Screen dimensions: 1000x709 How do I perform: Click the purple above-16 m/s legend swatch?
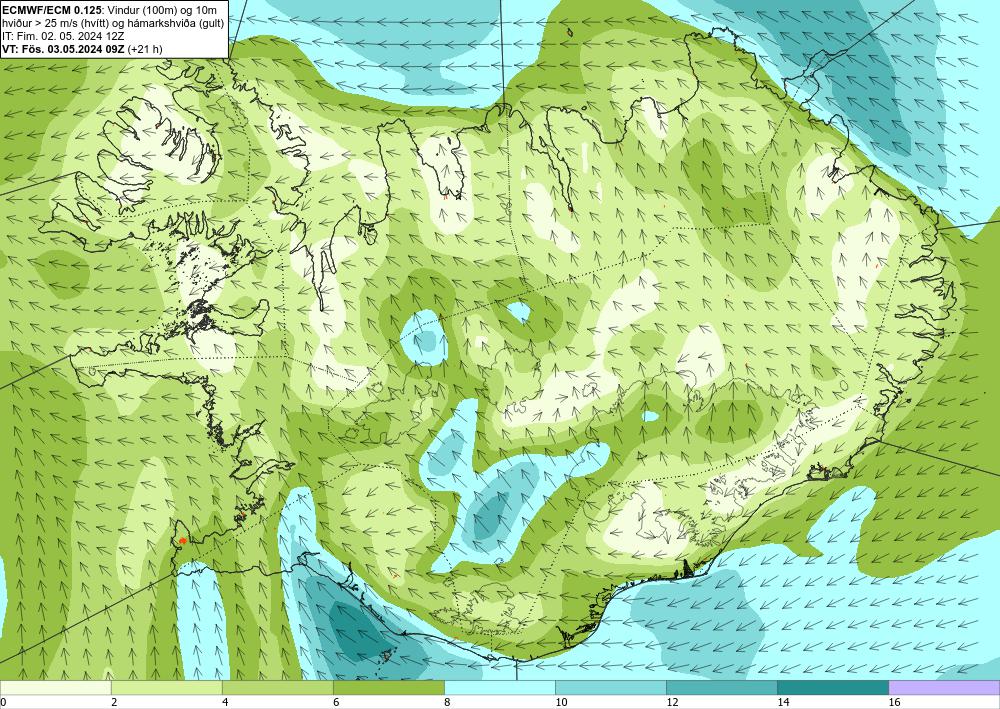pyautogui.click(x=945, y=688)
